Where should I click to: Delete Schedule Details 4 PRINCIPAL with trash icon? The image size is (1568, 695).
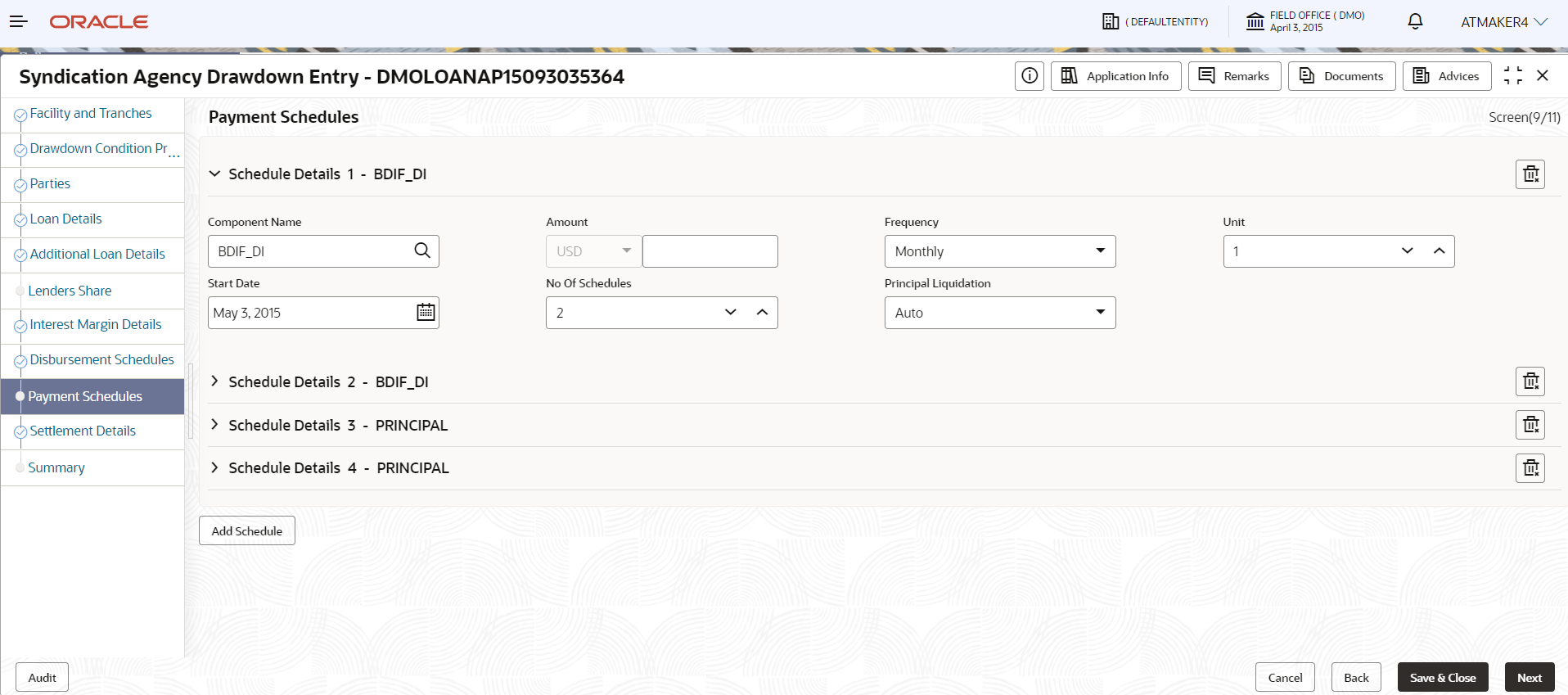point(1530,468)
